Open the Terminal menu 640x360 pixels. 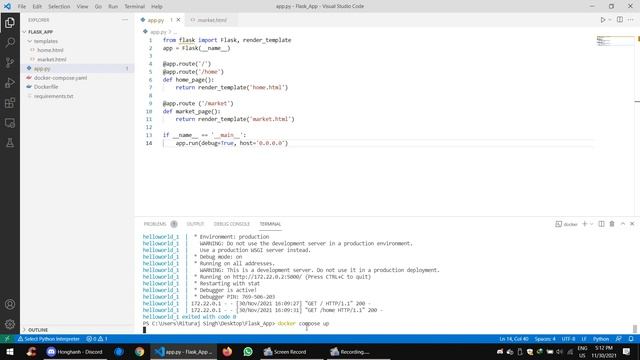click(x=134, y=6)
